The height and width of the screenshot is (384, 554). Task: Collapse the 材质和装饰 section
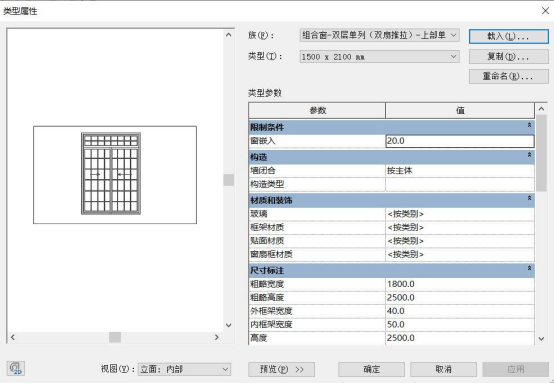point(529,198)
